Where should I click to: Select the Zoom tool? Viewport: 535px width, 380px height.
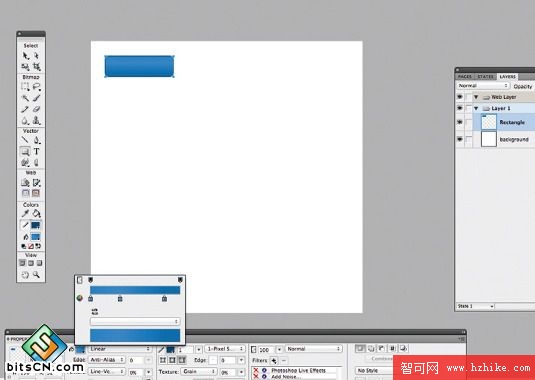click(x=36, y=275)
